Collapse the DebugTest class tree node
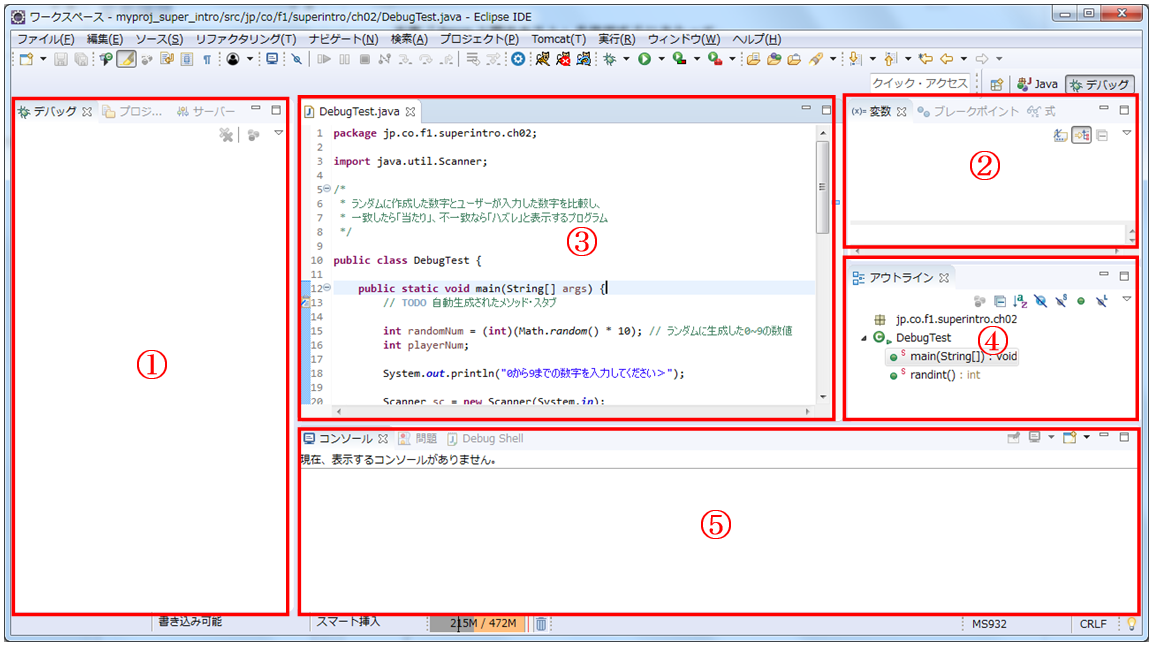 pos(864,338)
